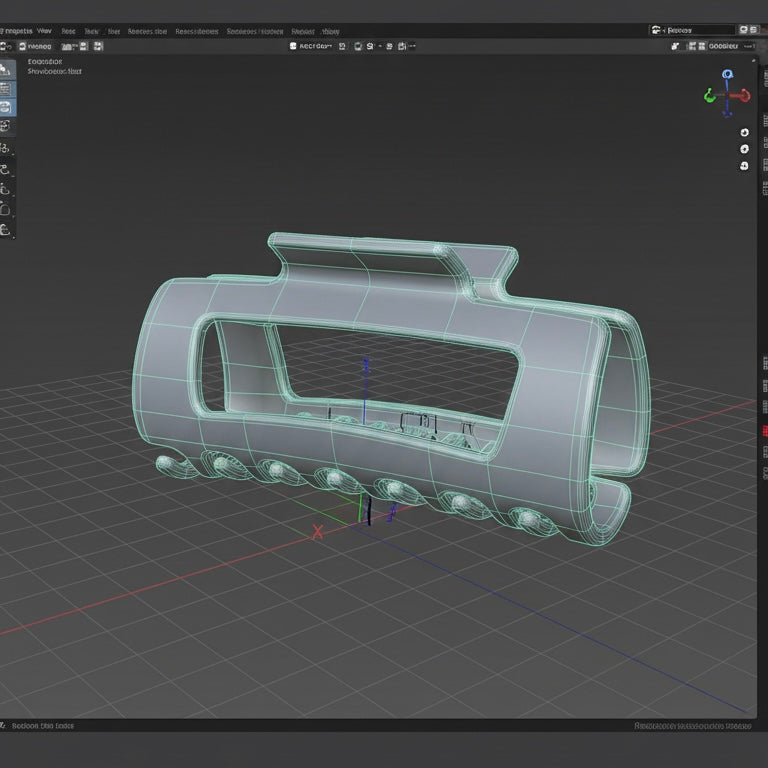The image size is (768, 768).
Task: Click the status bar text at bottom left
Action: (42, 726)
